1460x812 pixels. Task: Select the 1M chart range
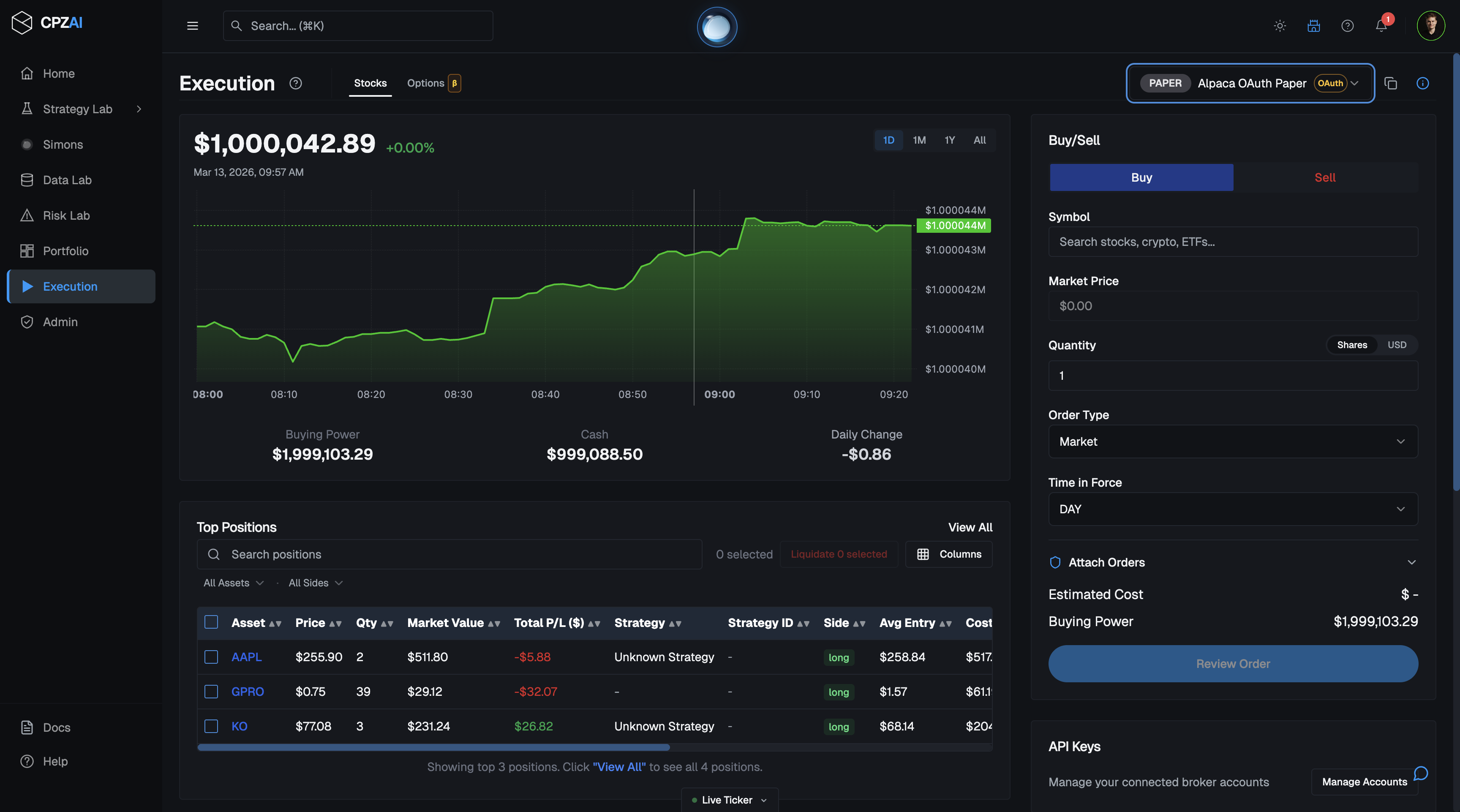click(x=919, y=140)
